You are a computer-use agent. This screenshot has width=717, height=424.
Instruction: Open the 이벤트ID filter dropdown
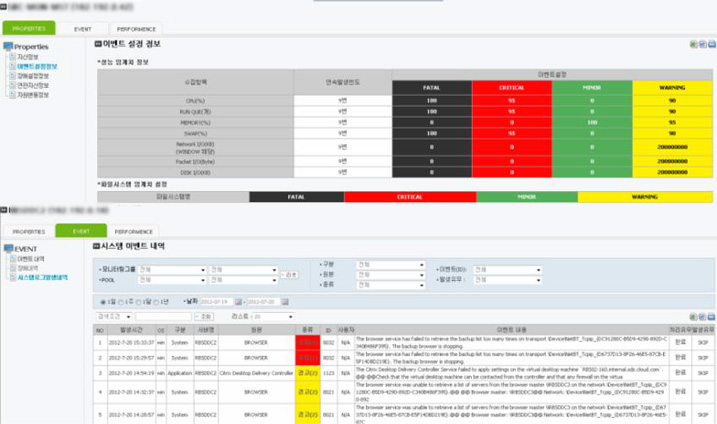pos(508,270)
